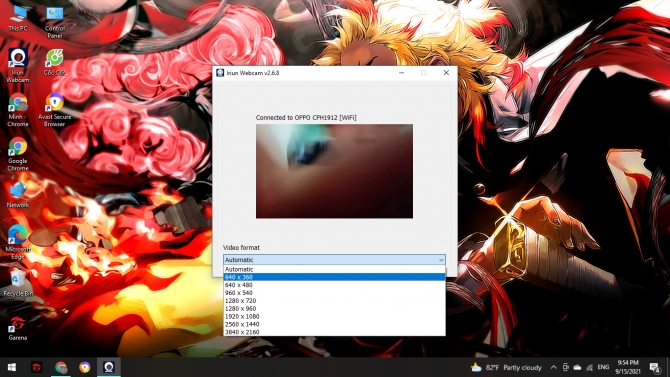Image resolution: width=670 pixels, height=377 pixels.
Task: Minimize the Iriun Webcam window
Action: [401, 73]
